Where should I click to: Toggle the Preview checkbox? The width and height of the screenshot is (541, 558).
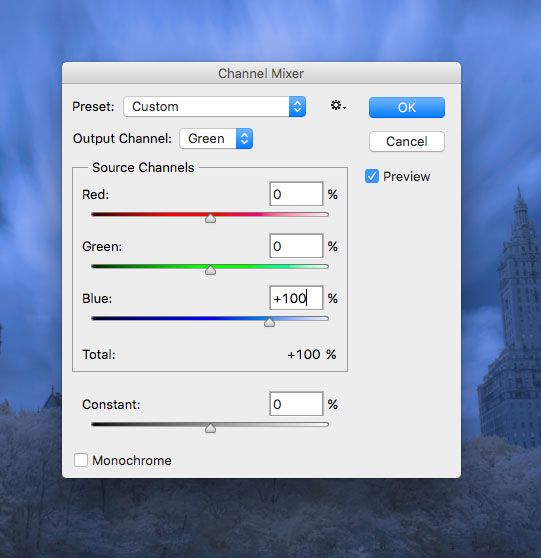point(372,177)
